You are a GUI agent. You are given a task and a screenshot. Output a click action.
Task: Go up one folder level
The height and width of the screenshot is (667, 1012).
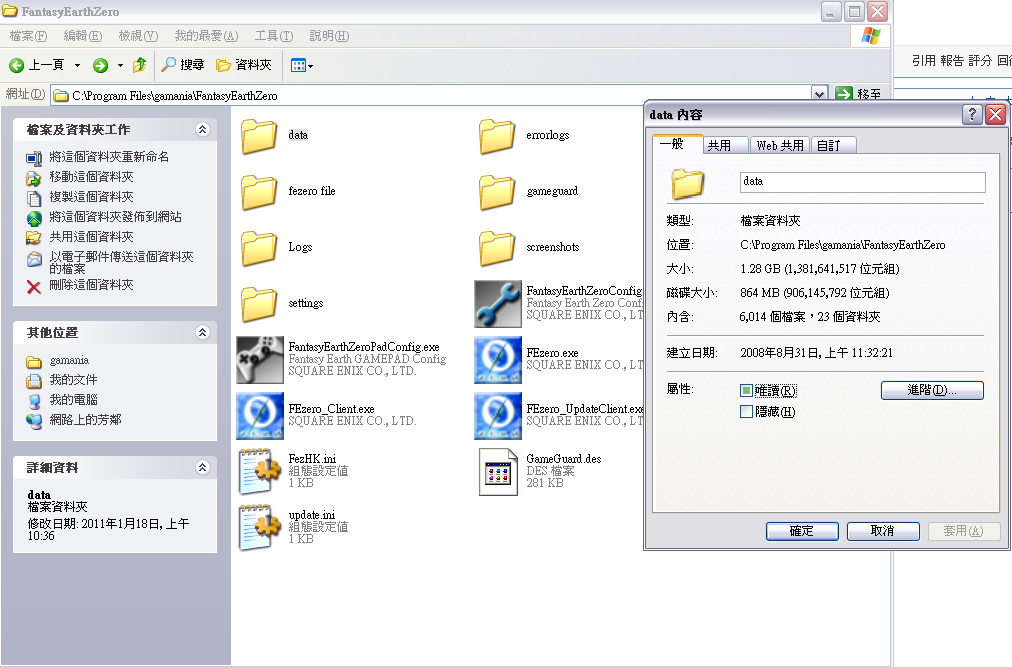(x=139, y=65)
